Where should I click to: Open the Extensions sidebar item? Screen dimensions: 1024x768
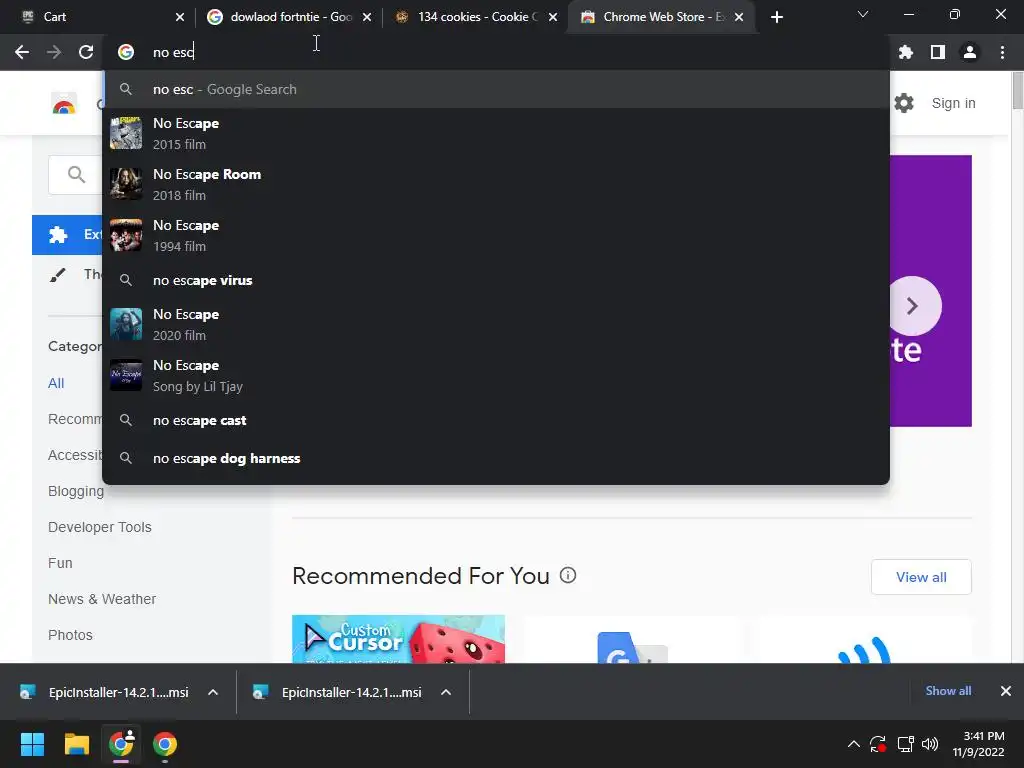click(67, 234)
